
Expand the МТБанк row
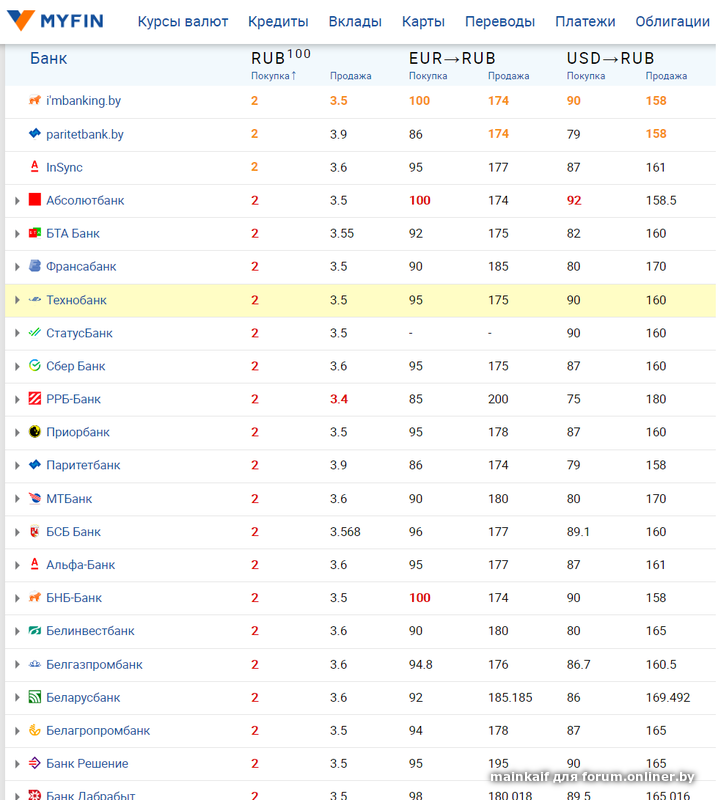point(17,499)
